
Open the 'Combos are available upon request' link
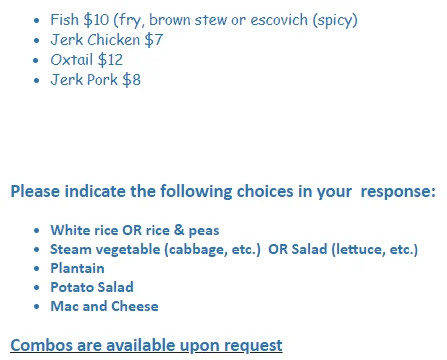click(146, 345)
